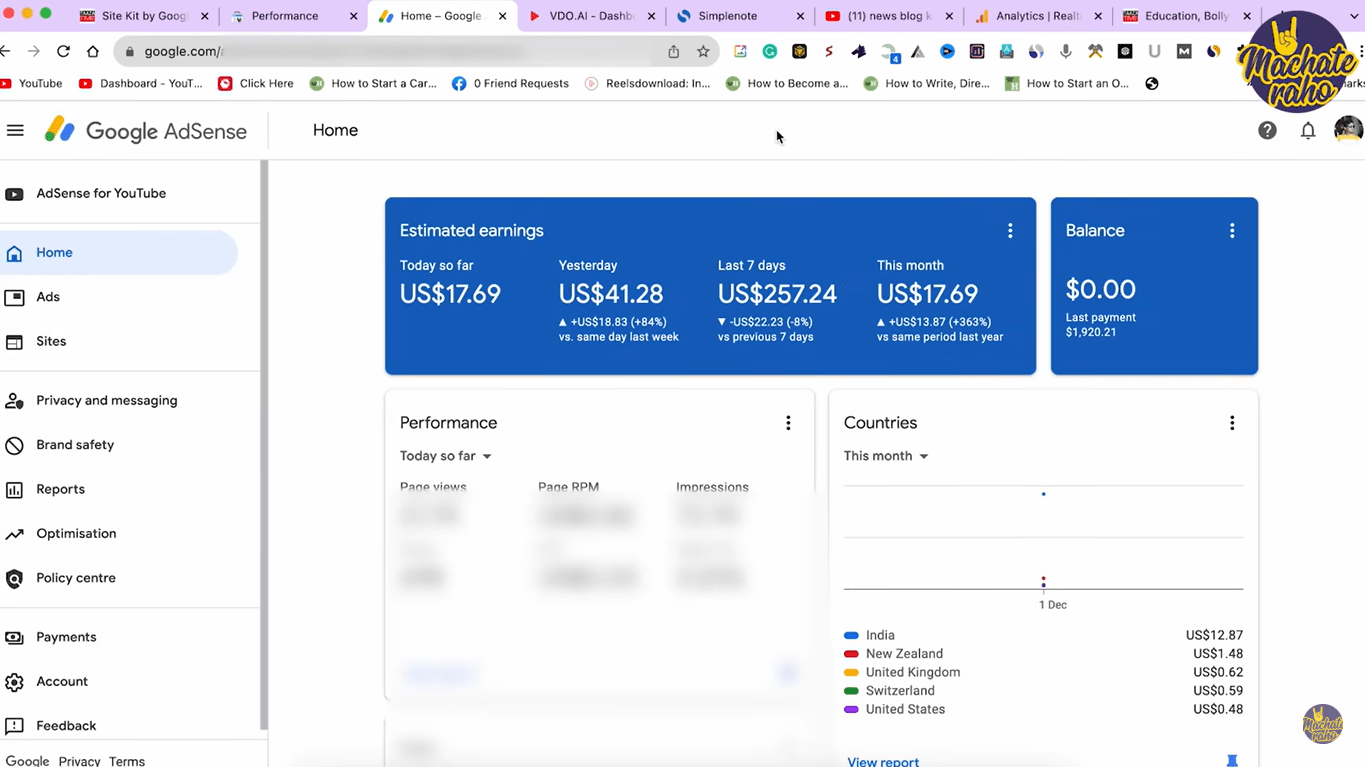Click the share icon in address bar
1365x767 pixels.
tap(674, 51)
